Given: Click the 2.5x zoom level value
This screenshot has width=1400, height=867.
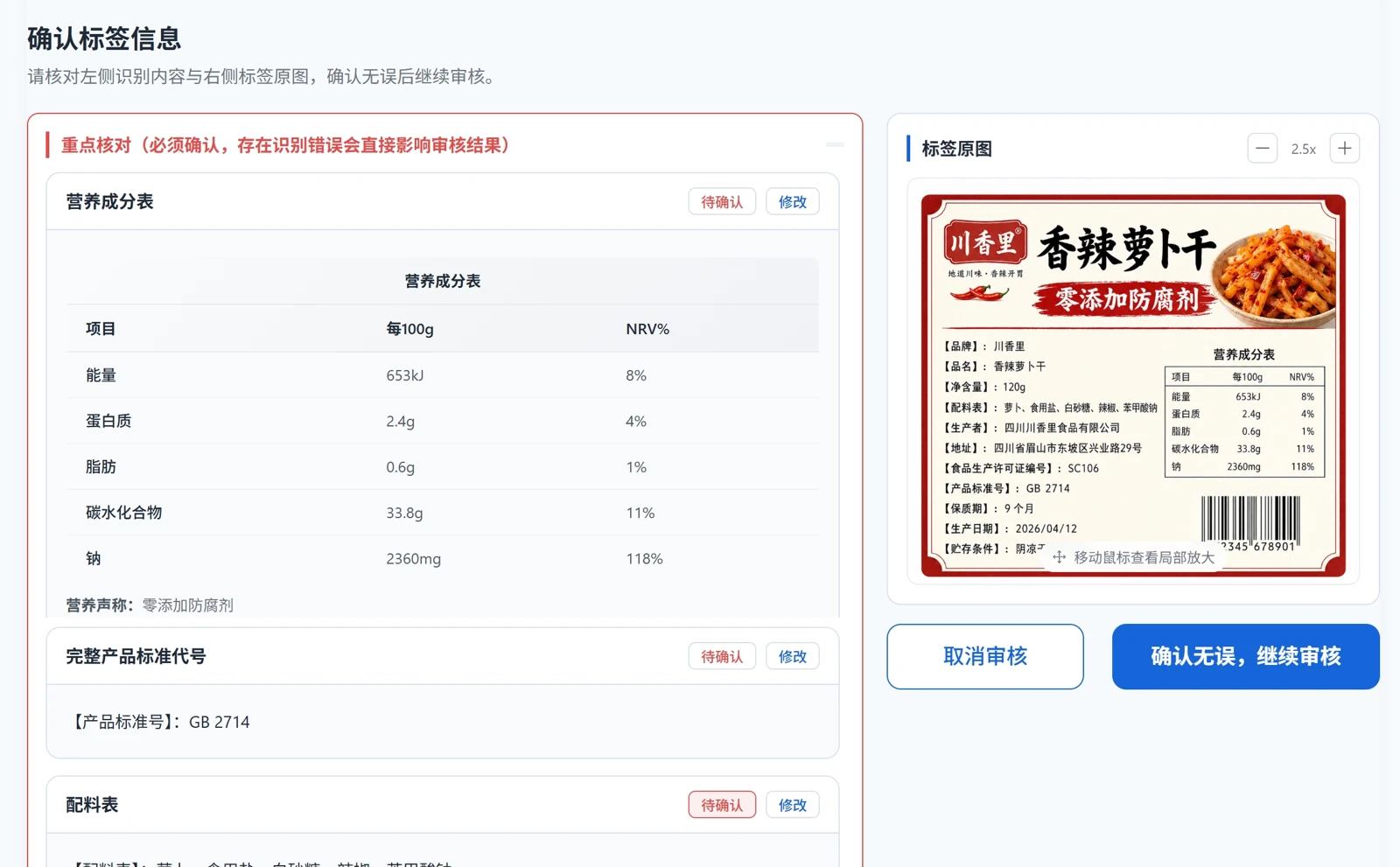Looking at the screenshot, I should [1303, 149].
